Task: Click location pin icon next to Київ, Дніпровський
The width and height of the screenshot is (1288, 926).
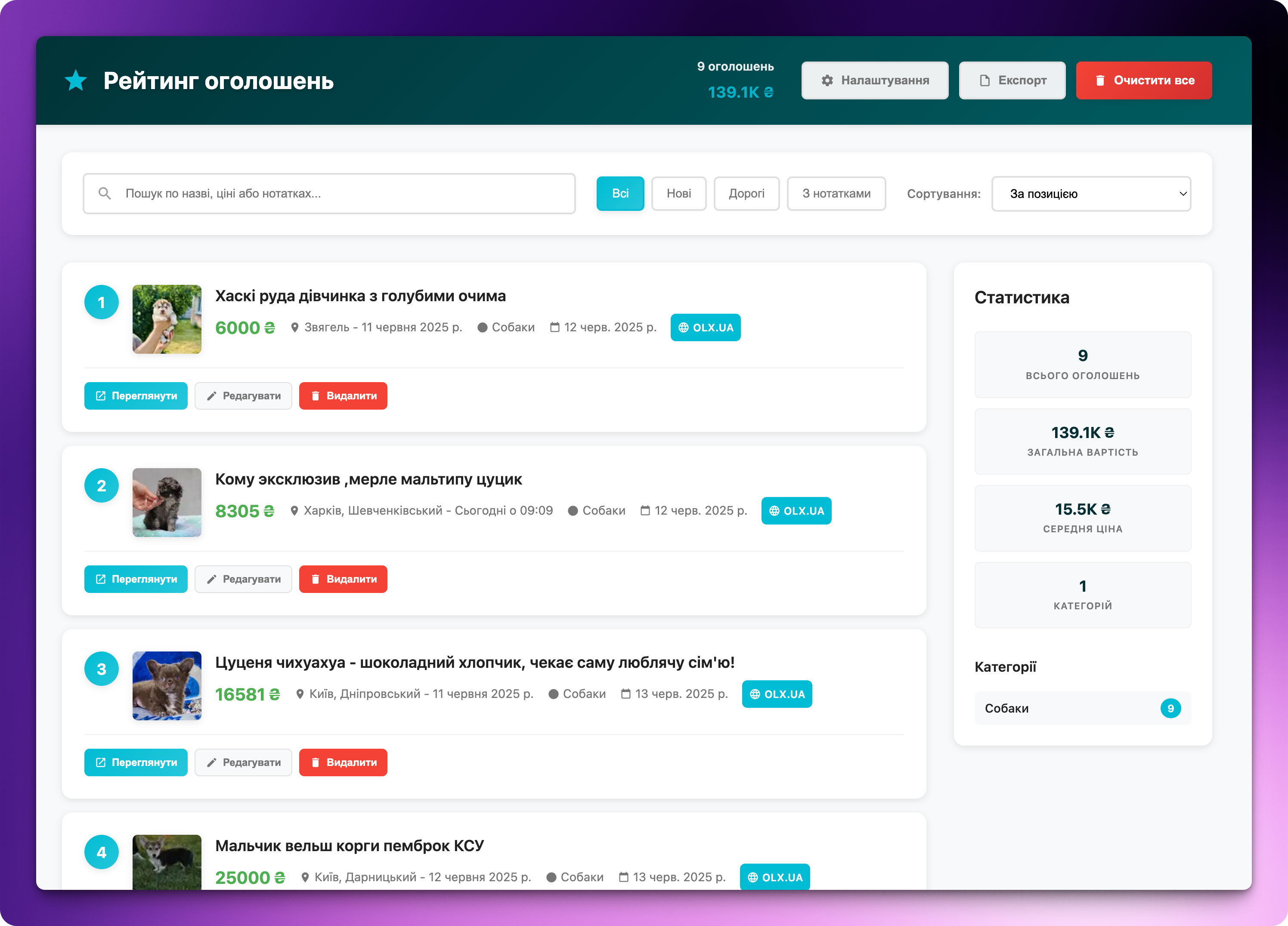Action: pos(300,694)
